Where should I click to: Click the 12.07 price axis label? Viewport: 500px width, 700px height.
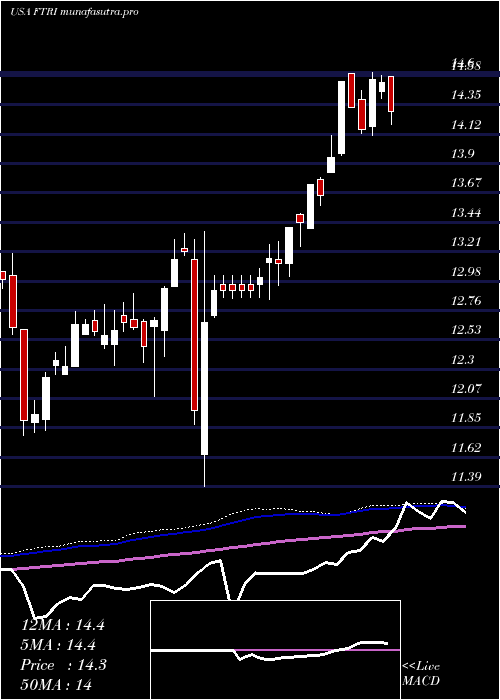466,389
